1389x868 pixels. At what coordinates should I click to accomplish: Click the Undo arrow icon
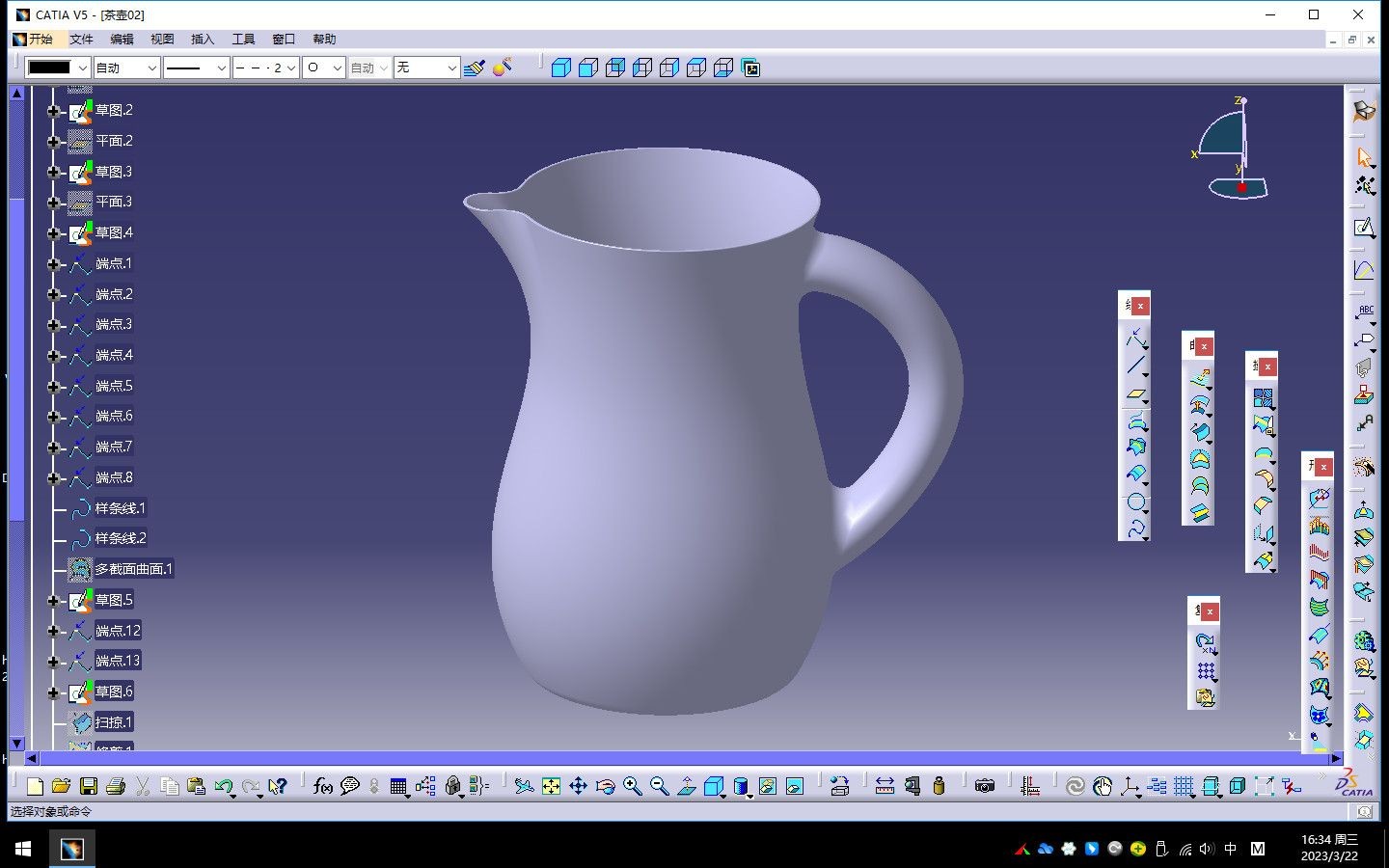224,786
